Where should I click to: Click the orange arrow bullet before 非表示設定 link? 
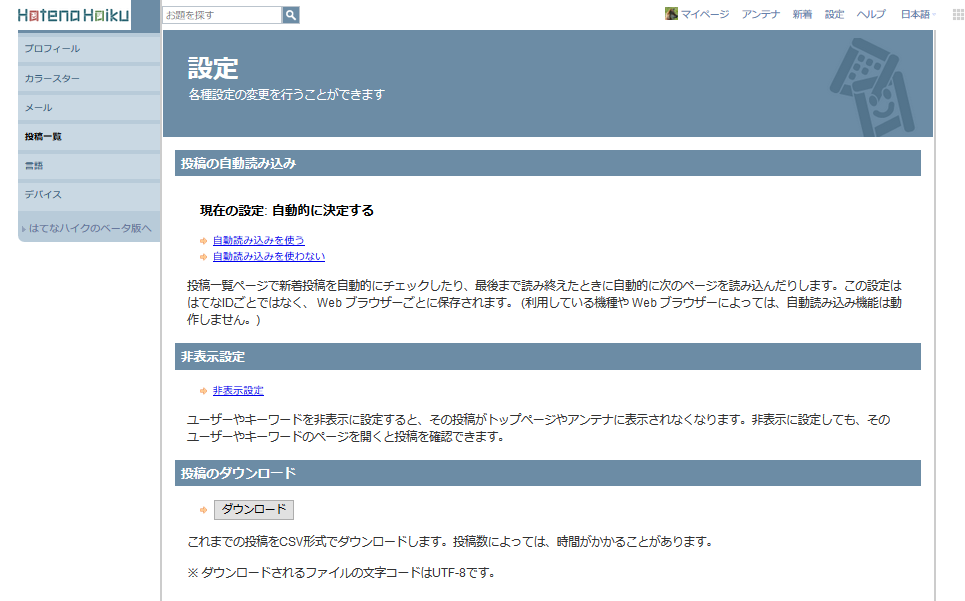[x=204, y=391]
